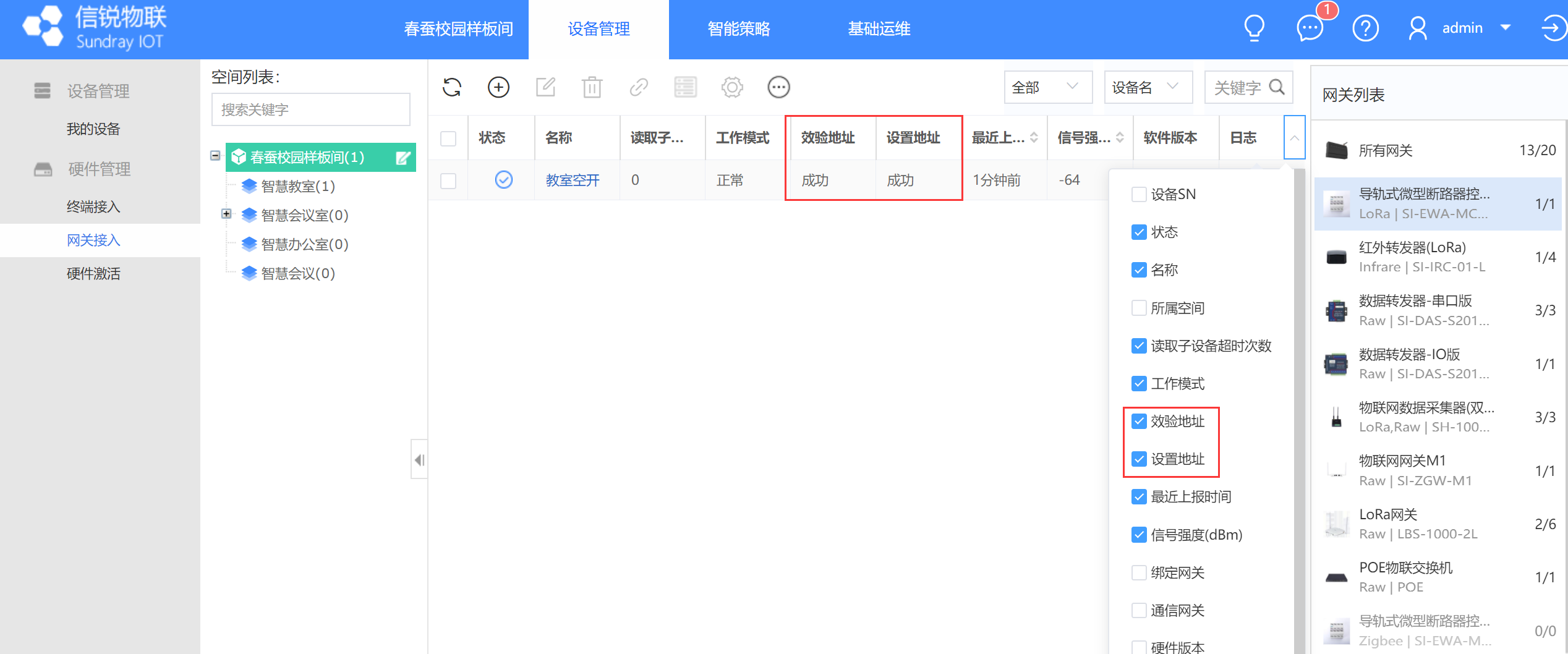Viewport: 1568px width, 654px height.
Task: Click the edit pencil toolbar icon
Action: point(545,87)
